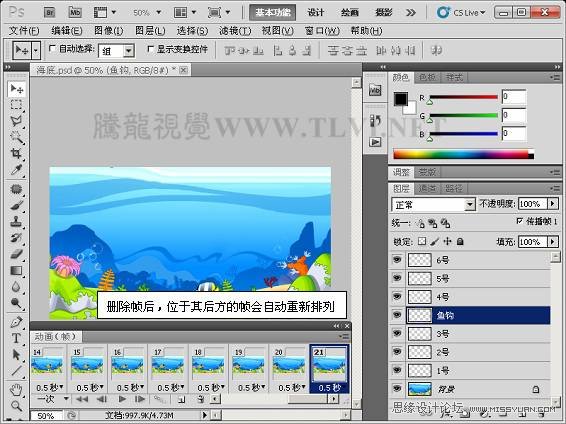The width and height of the screenshot is (566, 424).
Task: Select the Eyedropper tool
Action: click(x=17, y=170)
